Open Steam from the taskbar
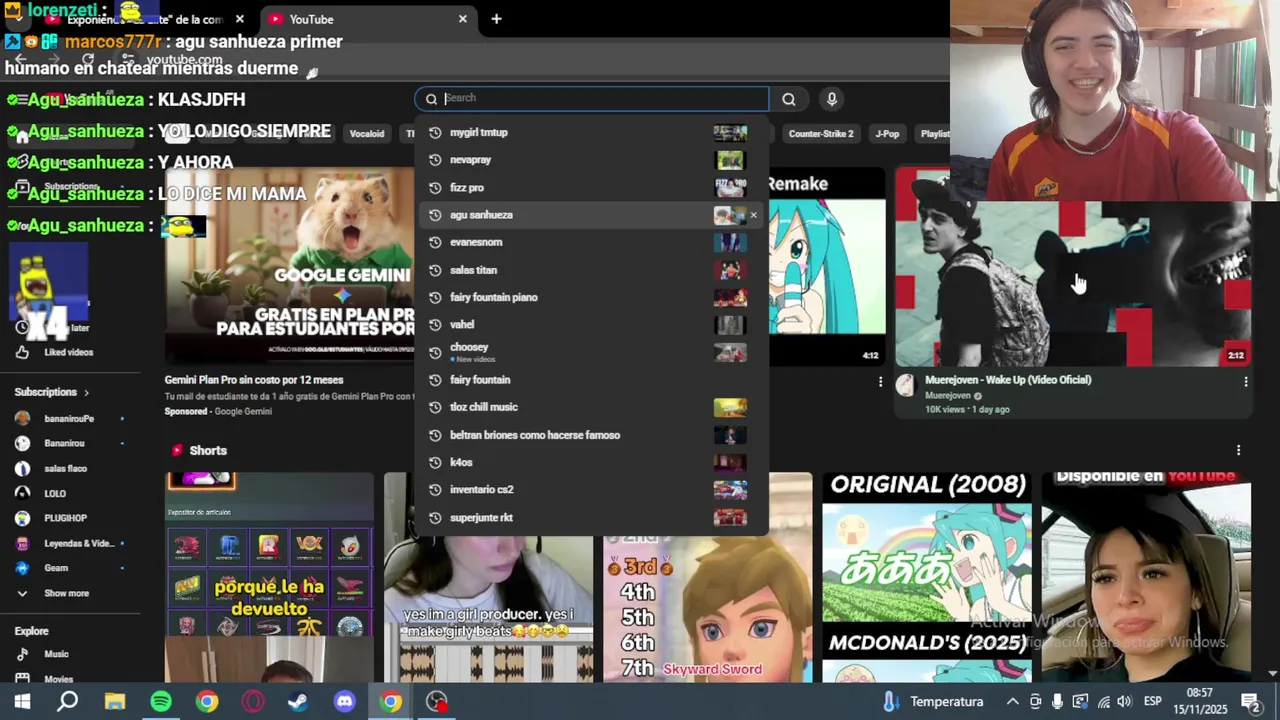The image size is (1280, 720). pos(298,702)
